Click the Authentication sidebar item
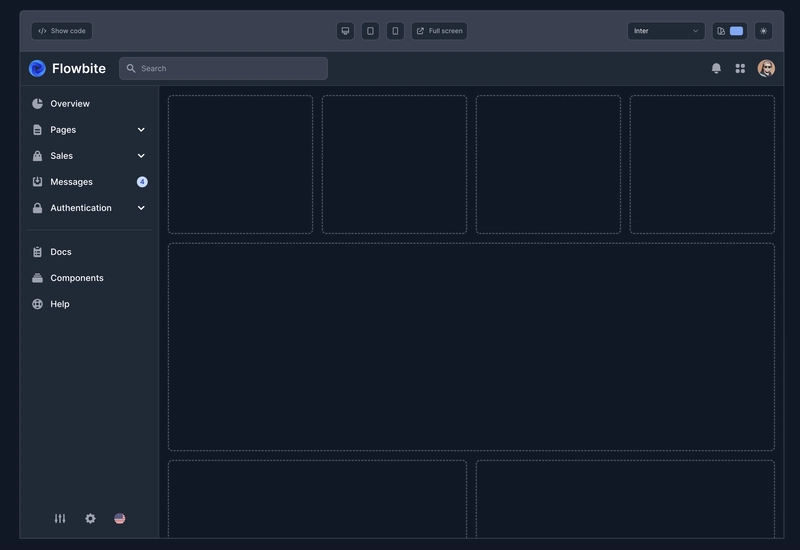 pos(89,208)
